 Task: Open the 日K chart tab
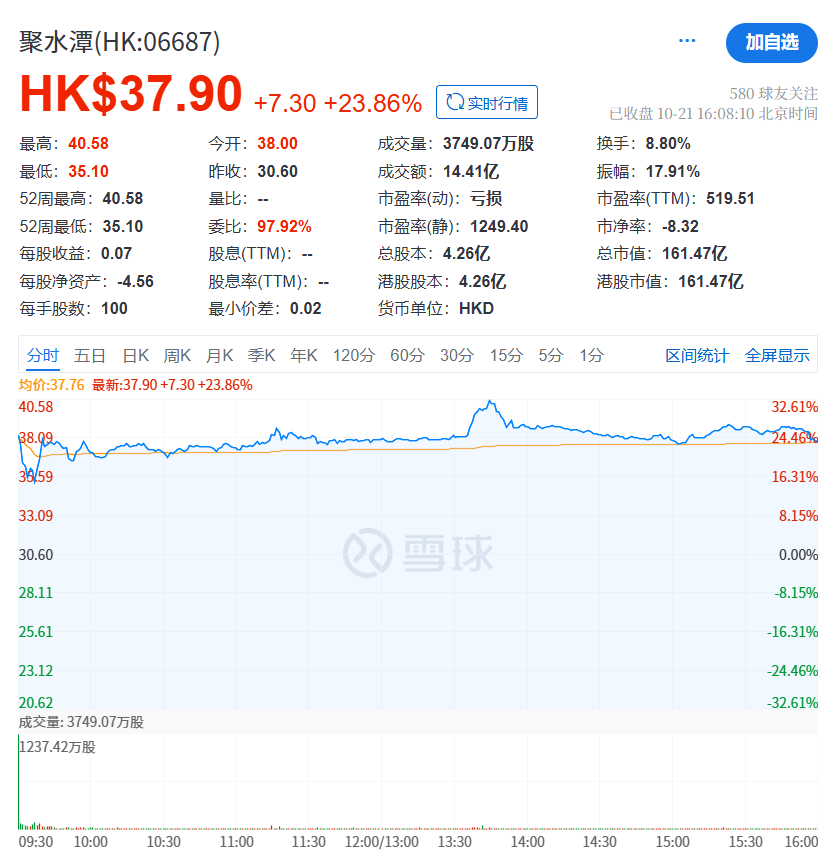(136, 355)
